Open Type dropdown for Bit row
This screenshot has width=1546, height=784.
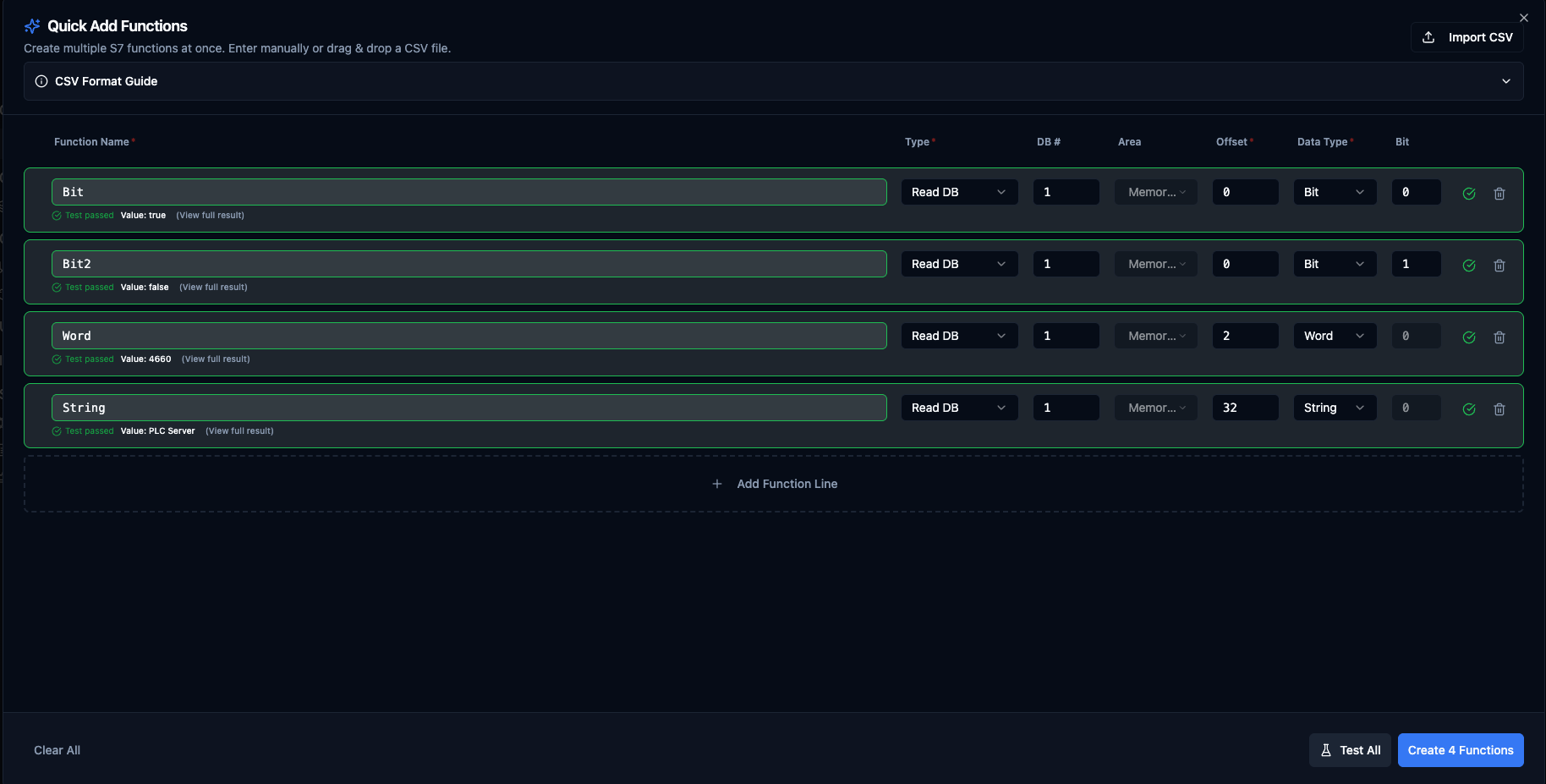point(959,192)
